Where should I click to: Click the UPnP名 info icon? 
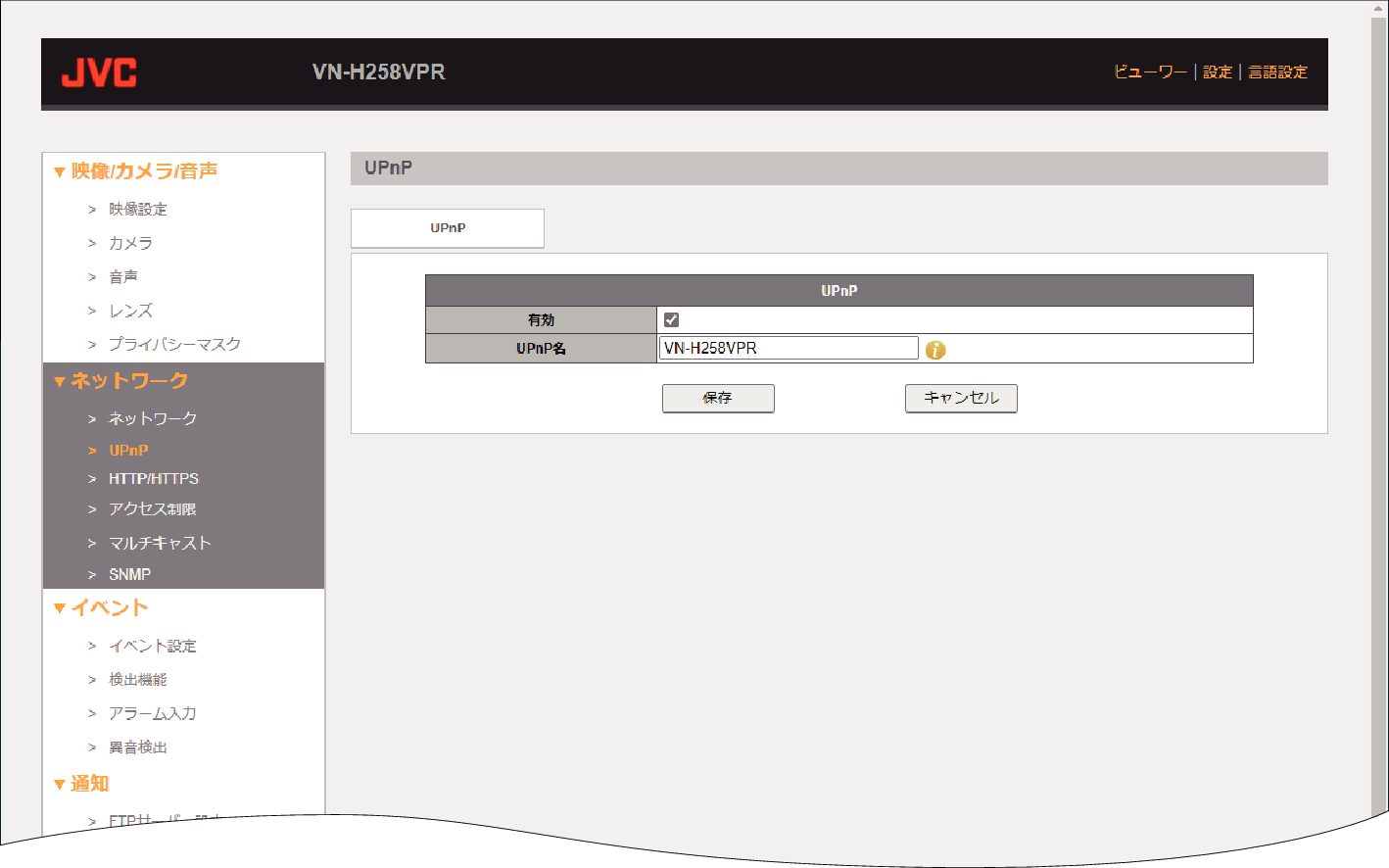[935, 350]
